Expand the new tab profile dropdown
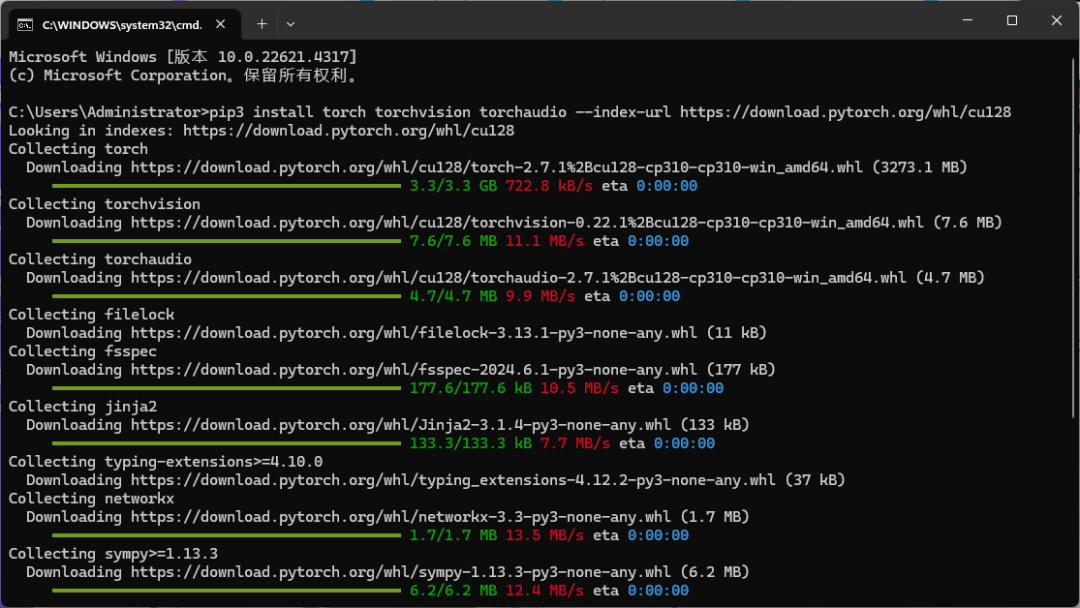 tap(290, 23)
